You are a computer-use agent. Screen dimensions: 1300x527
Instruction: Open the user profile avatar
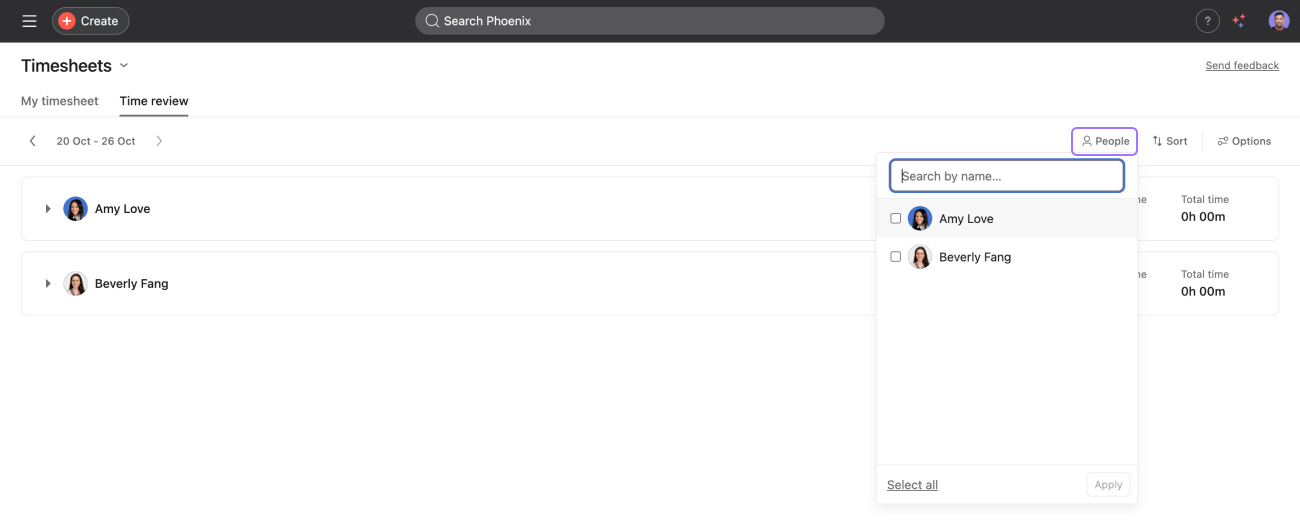click(x=1278, y=21)
